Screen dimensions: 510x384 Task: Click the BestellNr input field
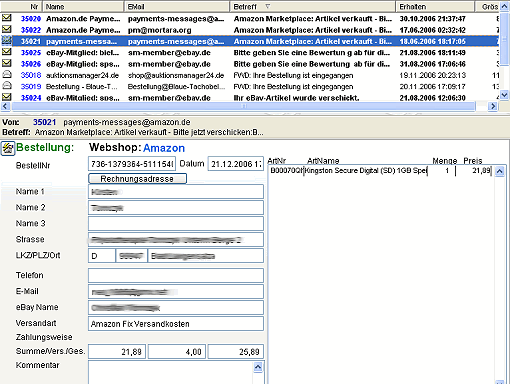(x=132, y=164)
